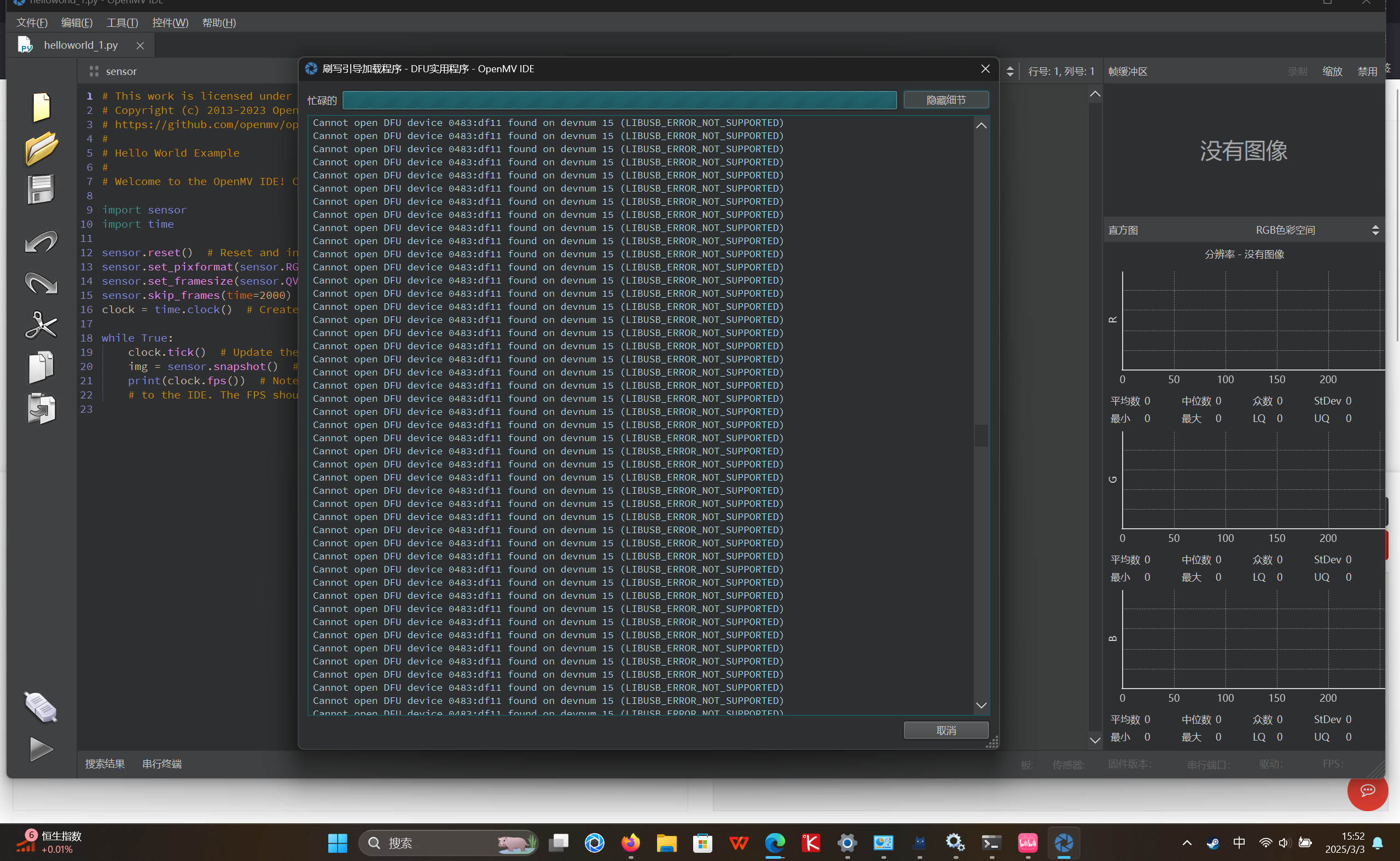Click the red chat bubble icon in browser window
1400x861 pixels.
(x=1368, y=790)
